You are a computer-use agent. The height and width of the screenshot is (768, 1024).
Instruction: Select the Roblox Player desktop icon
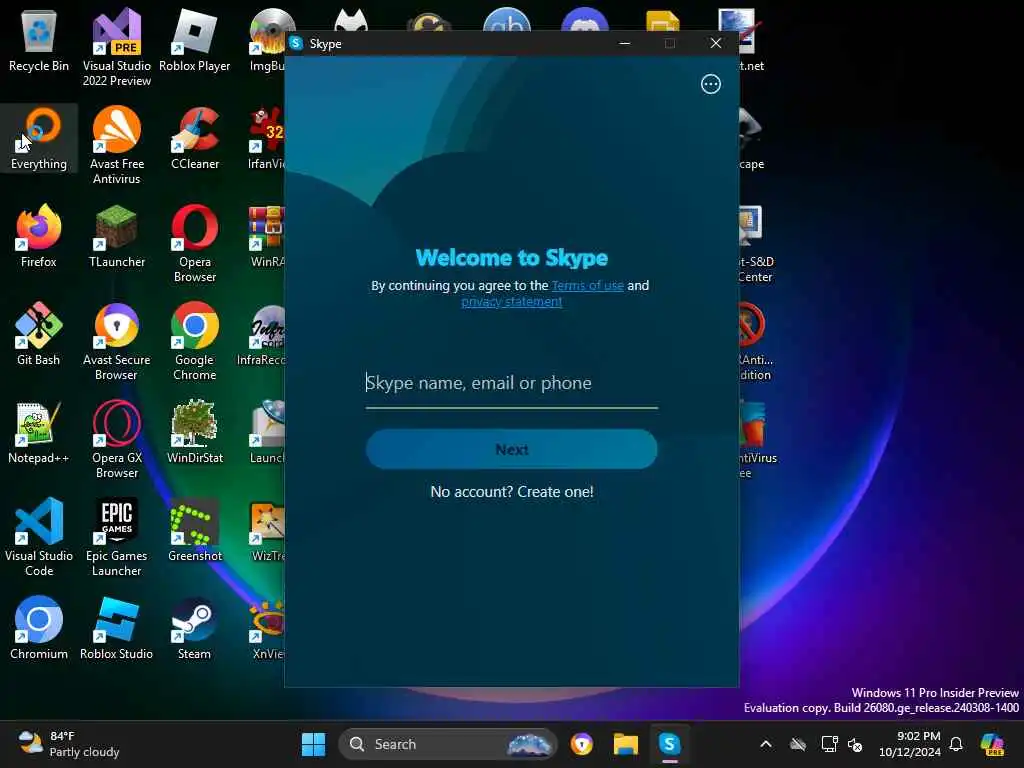[195, 40]
